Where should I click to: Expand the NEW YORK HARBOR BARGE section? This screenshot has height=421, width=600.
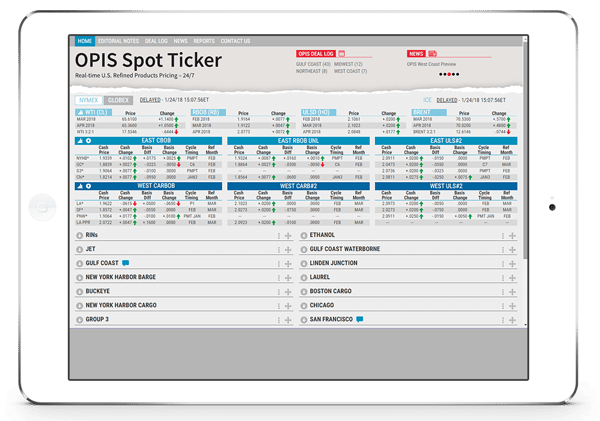[80, 277]
